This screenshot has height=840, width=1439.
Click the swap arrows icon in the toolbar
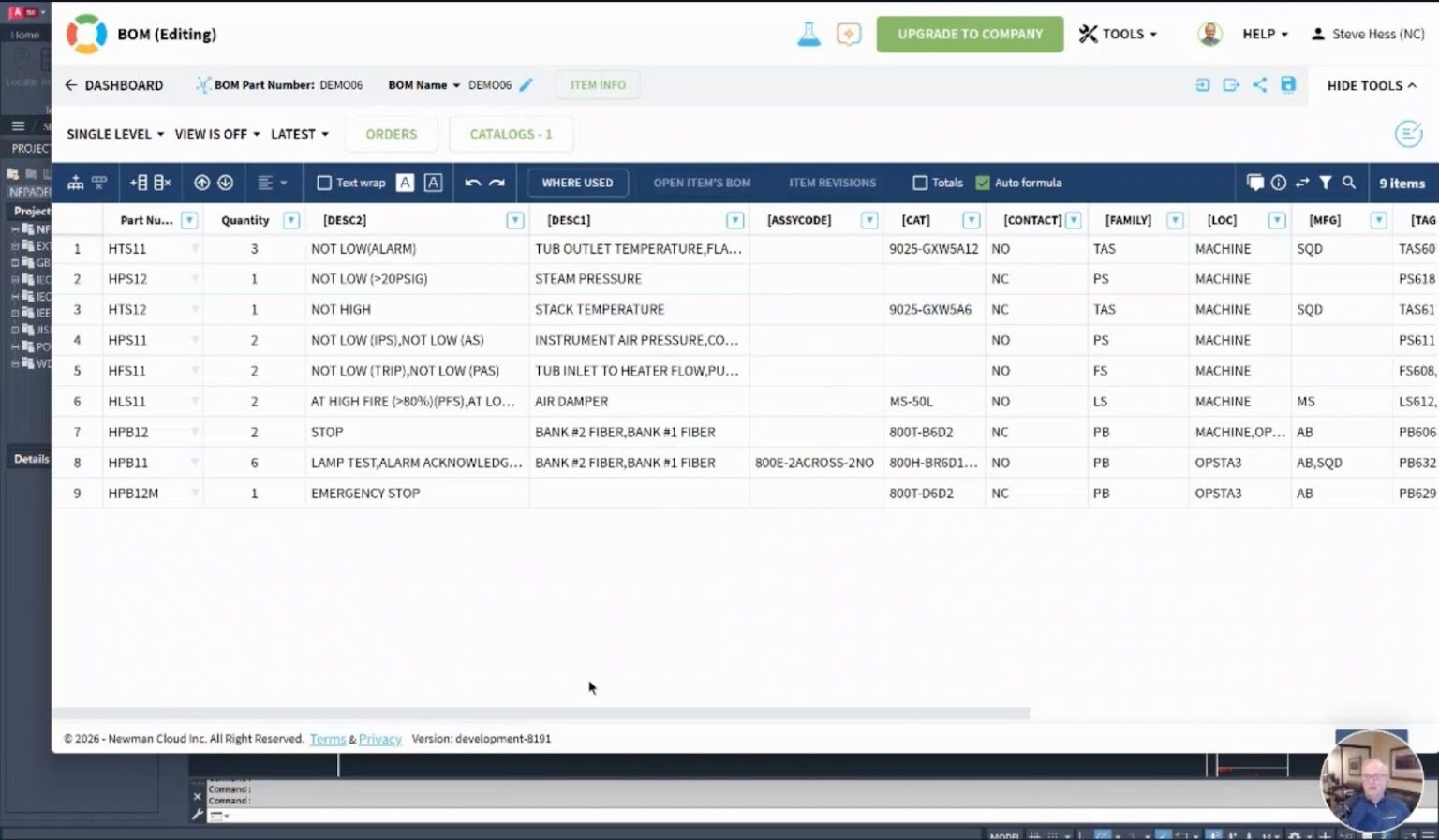(1302, 183)
